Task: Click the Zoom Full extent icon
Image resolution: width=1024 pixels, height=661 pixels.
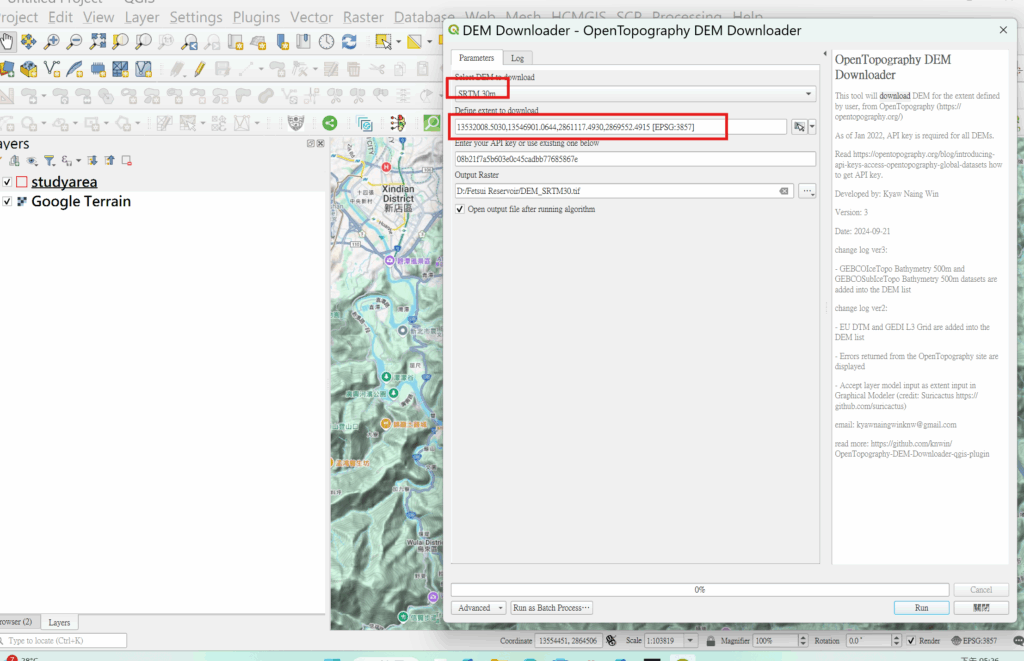Action: coord(98,42)
